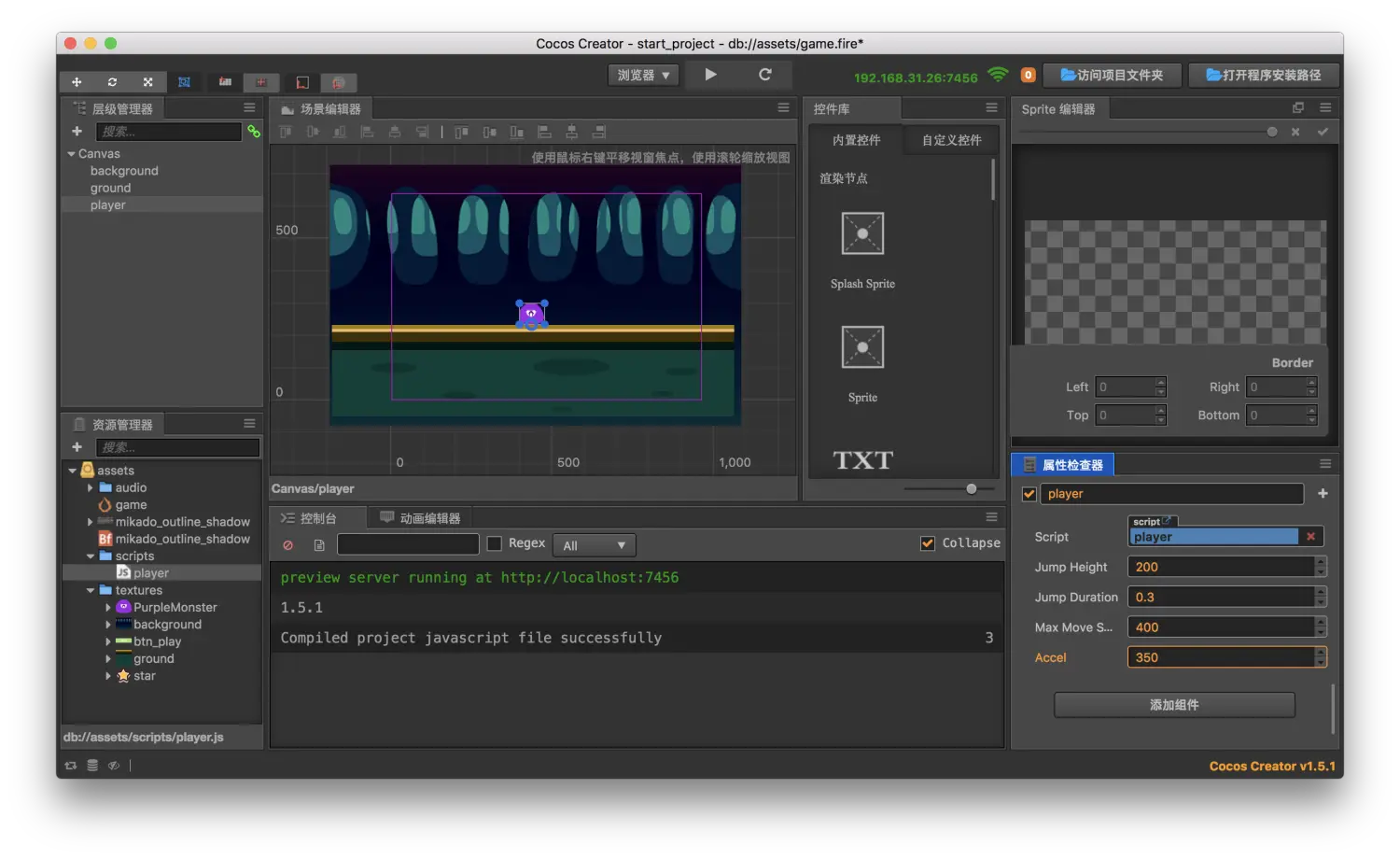Screen dimensions: 1400x859
Task: Toggle the Regex checkbox
Action: (495, 543)
